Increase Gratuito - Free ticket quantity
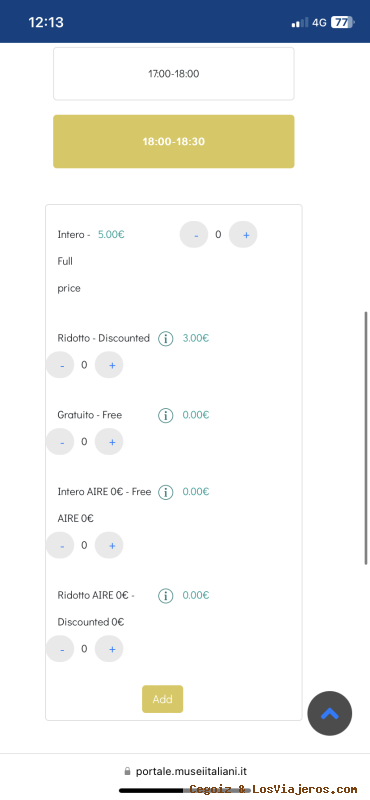The width and height of the screenshot is (370, 800). (109, 441)
